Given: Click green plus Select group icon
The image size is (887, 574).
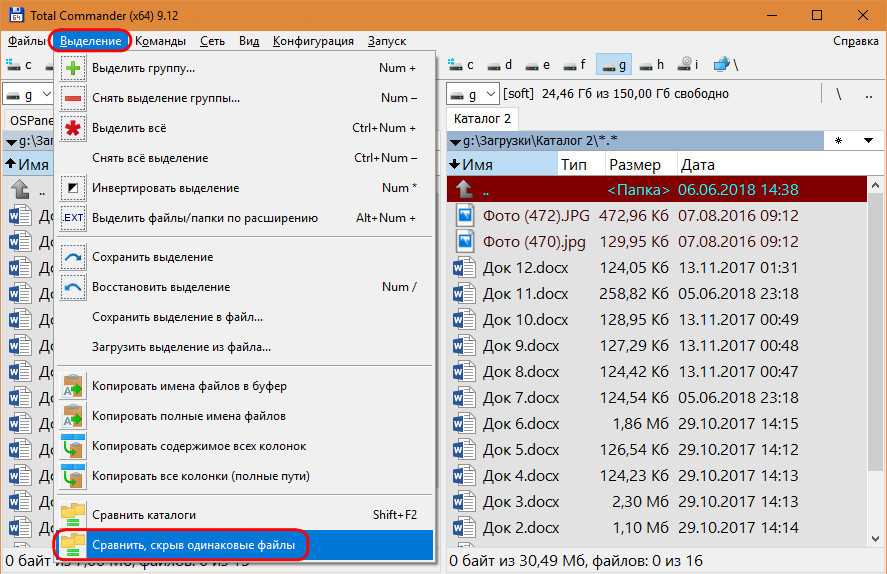Looking at the screenshot, I should click(x=74, y=68).
